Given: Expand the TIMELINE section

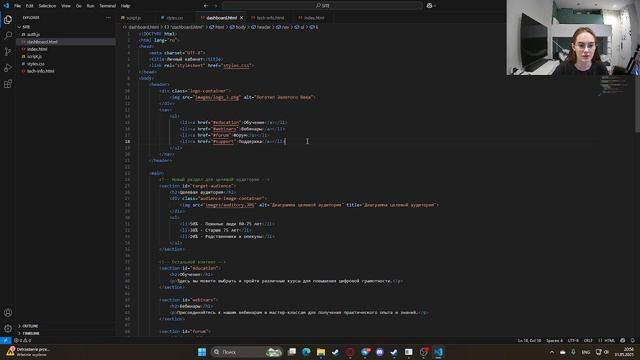Looking at the screenshot, I should click(x=31, y=333).
